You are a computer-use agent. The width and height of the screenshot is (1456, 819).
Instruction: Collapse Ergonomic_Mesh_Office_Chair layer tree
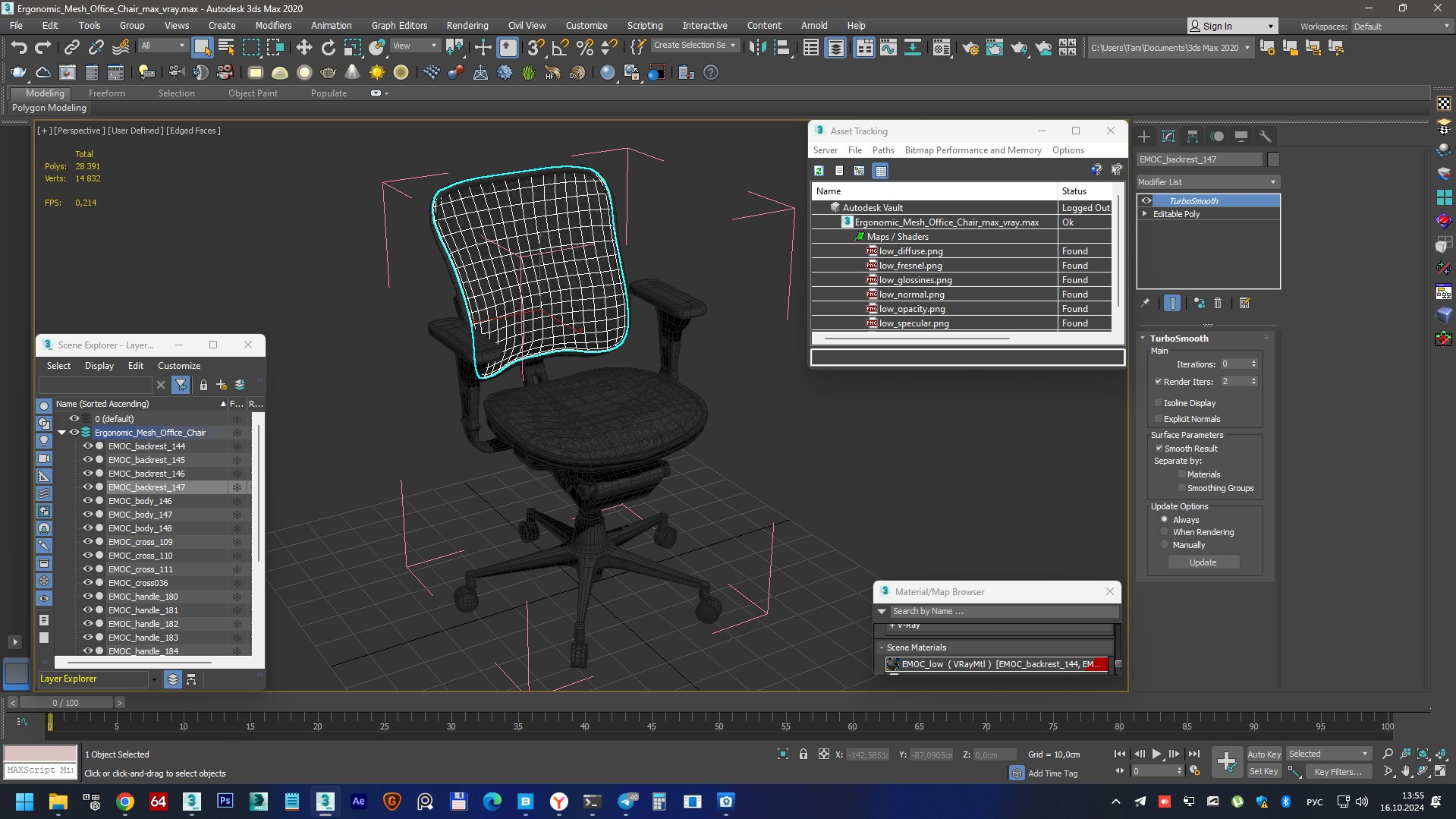point(62,433)
